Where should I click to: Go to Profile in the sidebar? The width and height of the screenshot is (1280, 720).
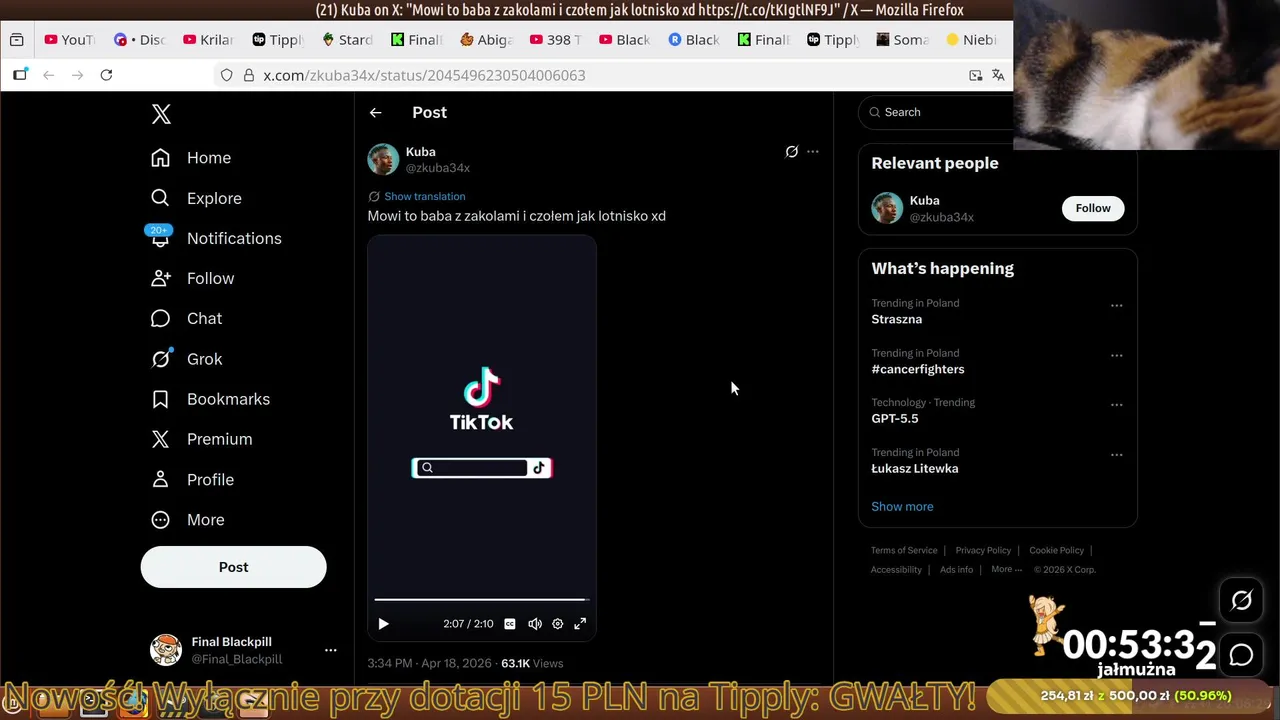192,479
